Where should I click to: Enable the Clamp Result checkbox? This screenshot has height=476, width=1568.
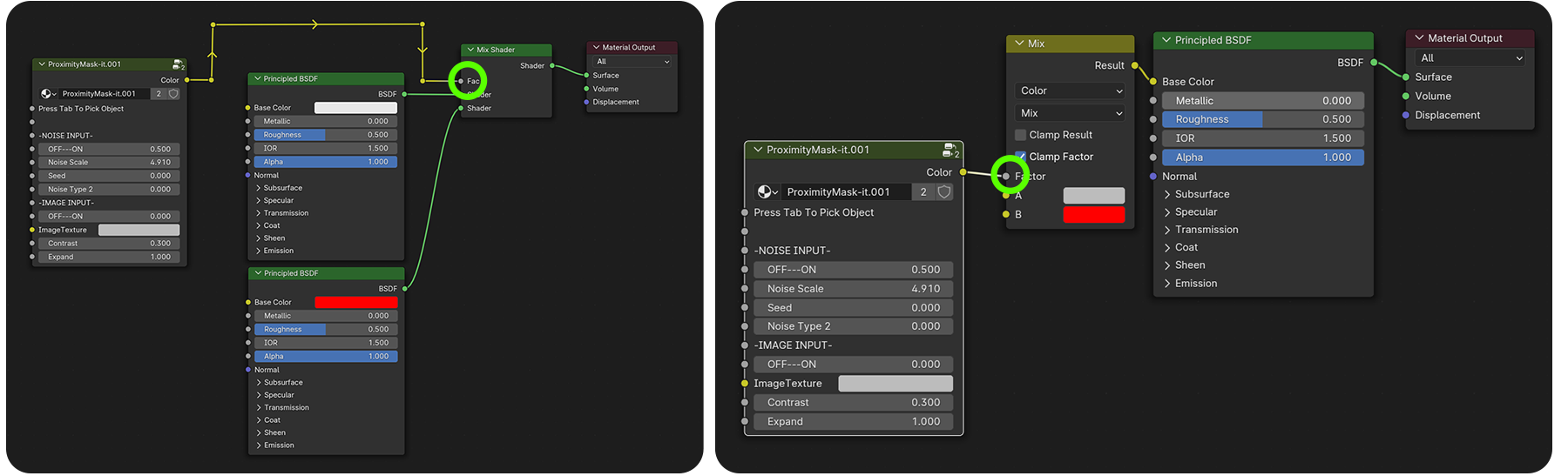(x=1020, y=135)
